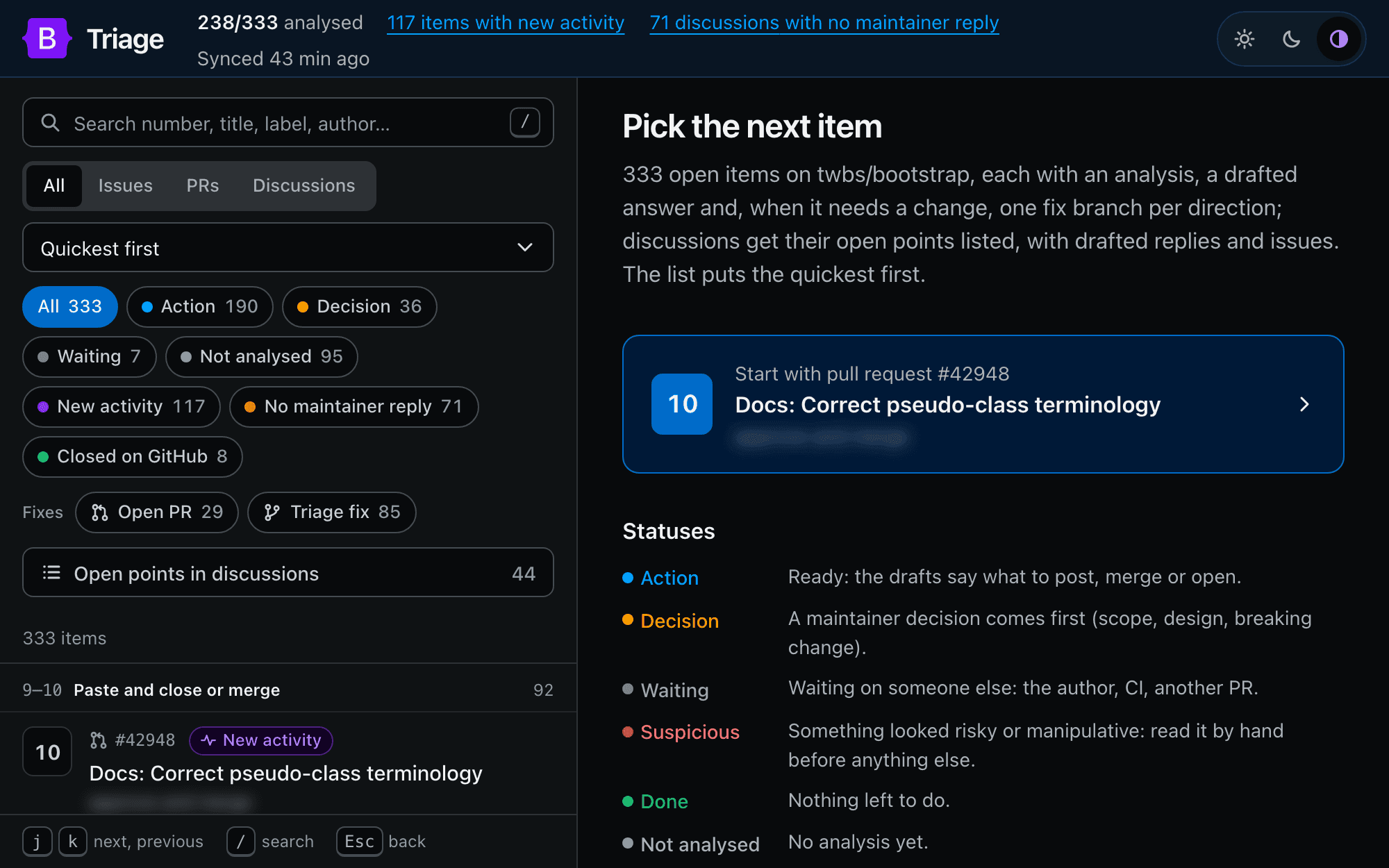Click the Esc key hint in footer
Viewport: 1389px width, 868px height.
click(360, 842)
